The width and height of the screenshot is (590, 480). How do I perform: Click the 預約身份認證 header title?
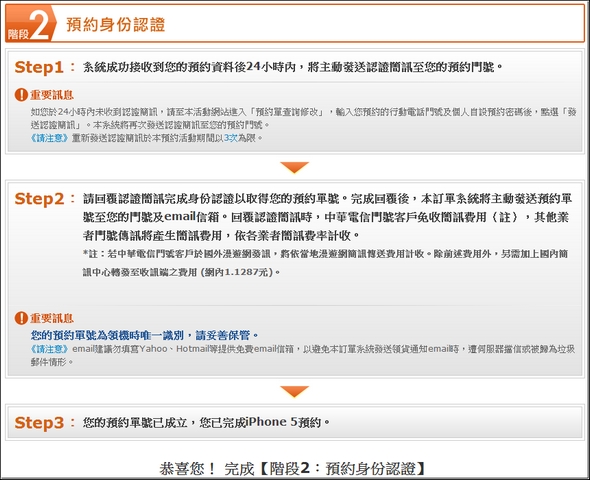(x=116, y=24)
